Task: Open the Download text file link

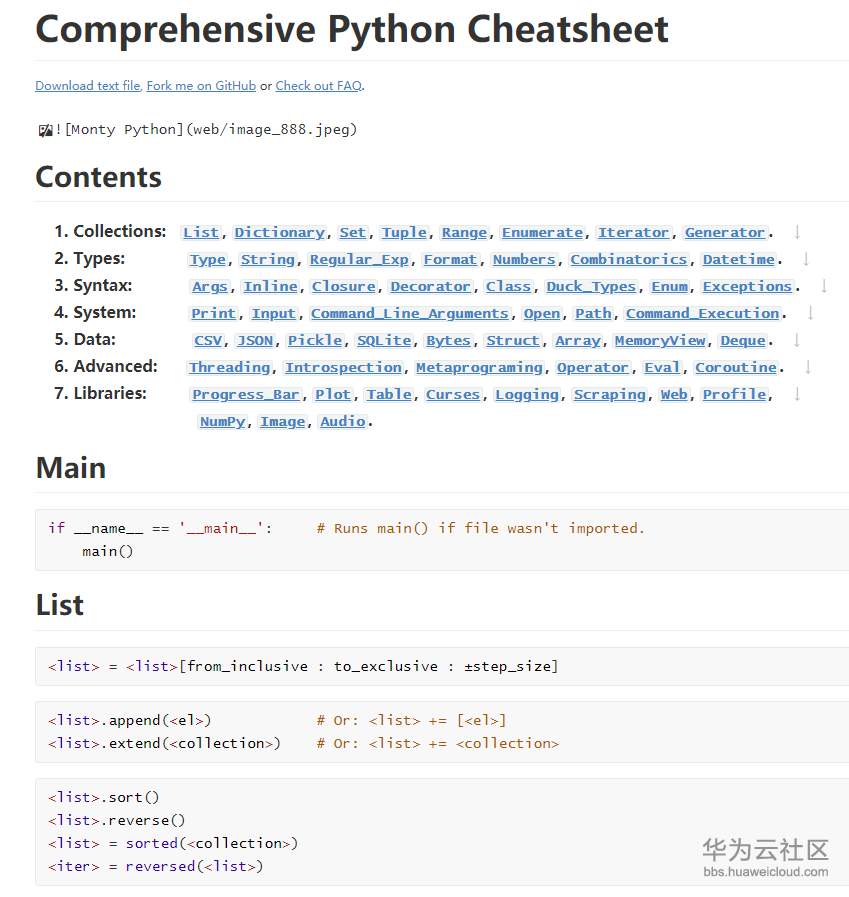Action: 87,86
